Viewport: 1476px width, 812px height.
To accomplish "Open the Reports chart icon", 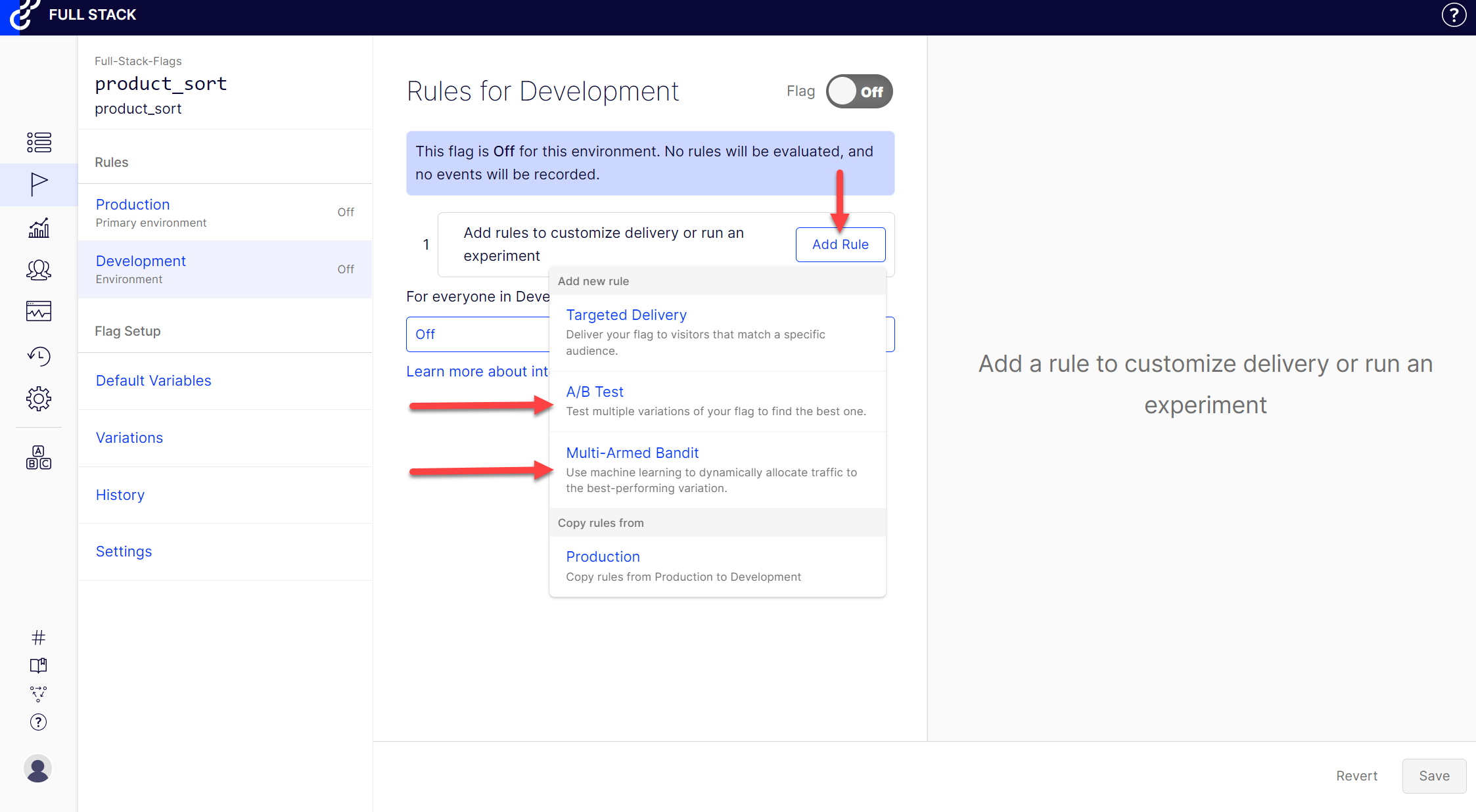I will point(39,228).
